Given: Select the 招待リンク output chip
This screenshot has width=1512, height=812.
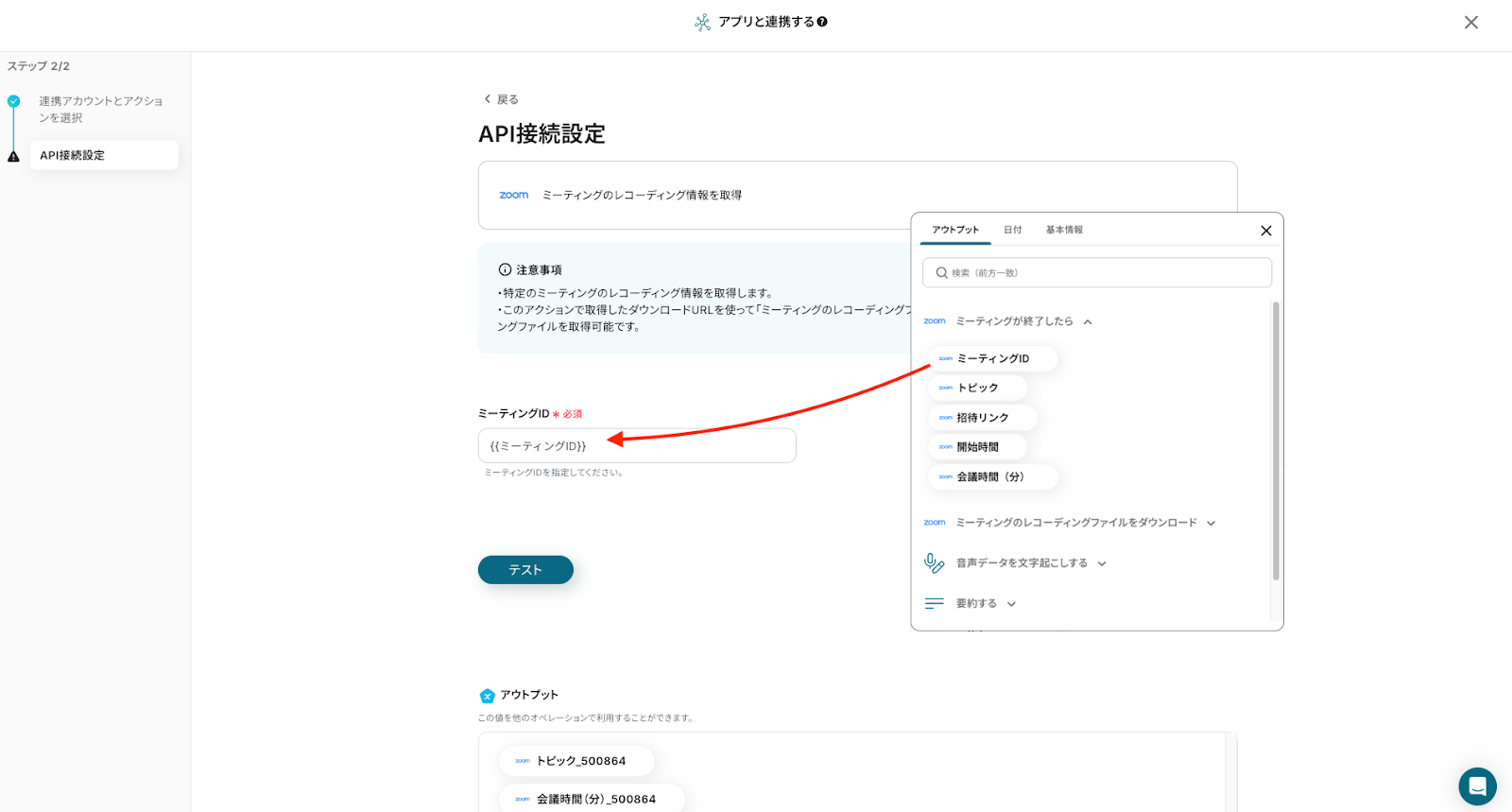Looking at the screenshot, I should click(x=982, y=418).
